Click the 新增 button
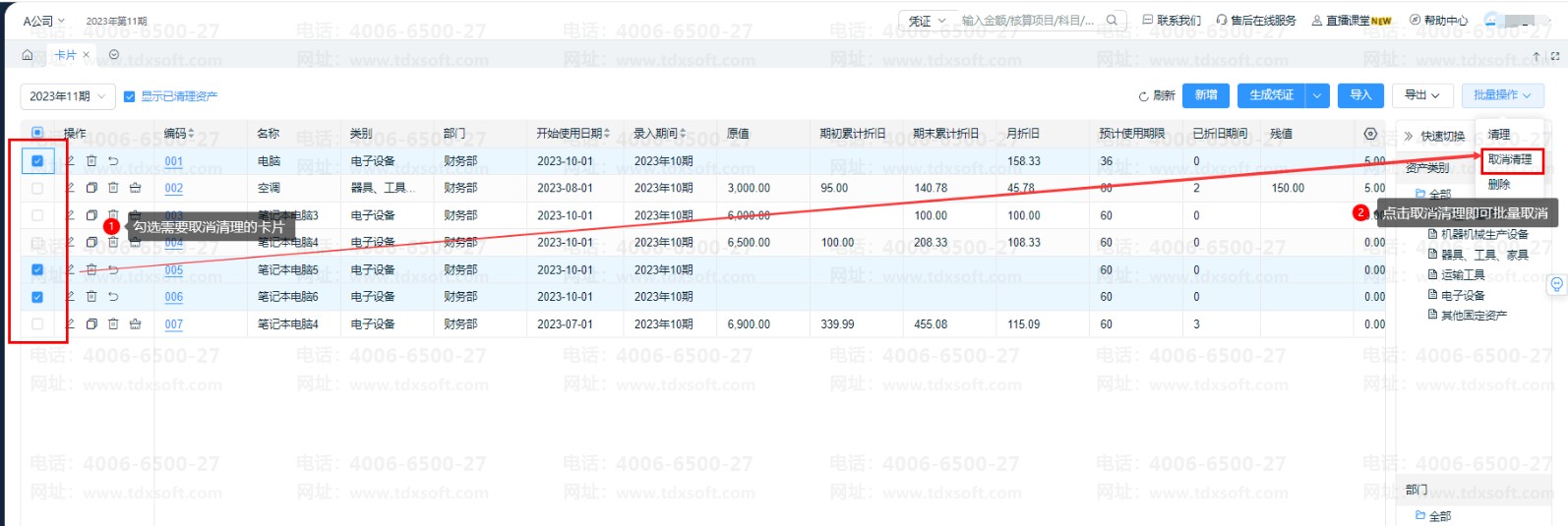1568x526 pixels. pos(1206,95)
